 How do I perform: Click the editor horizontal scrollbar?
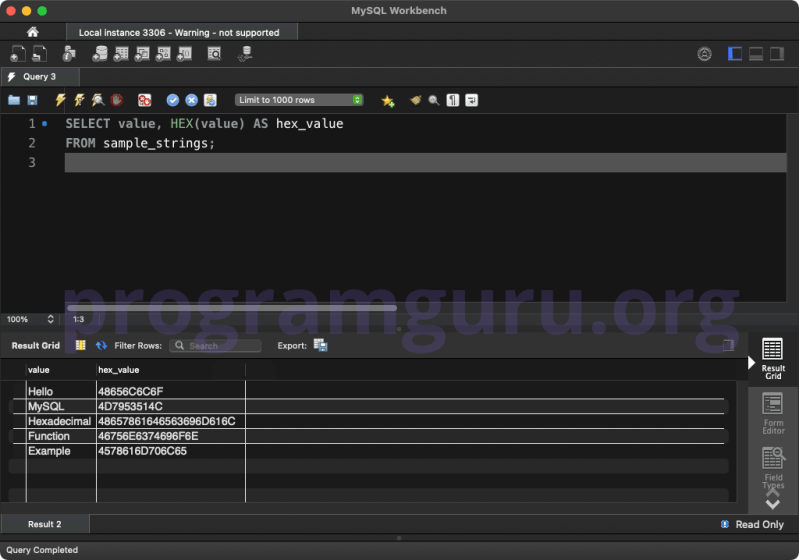232,308
